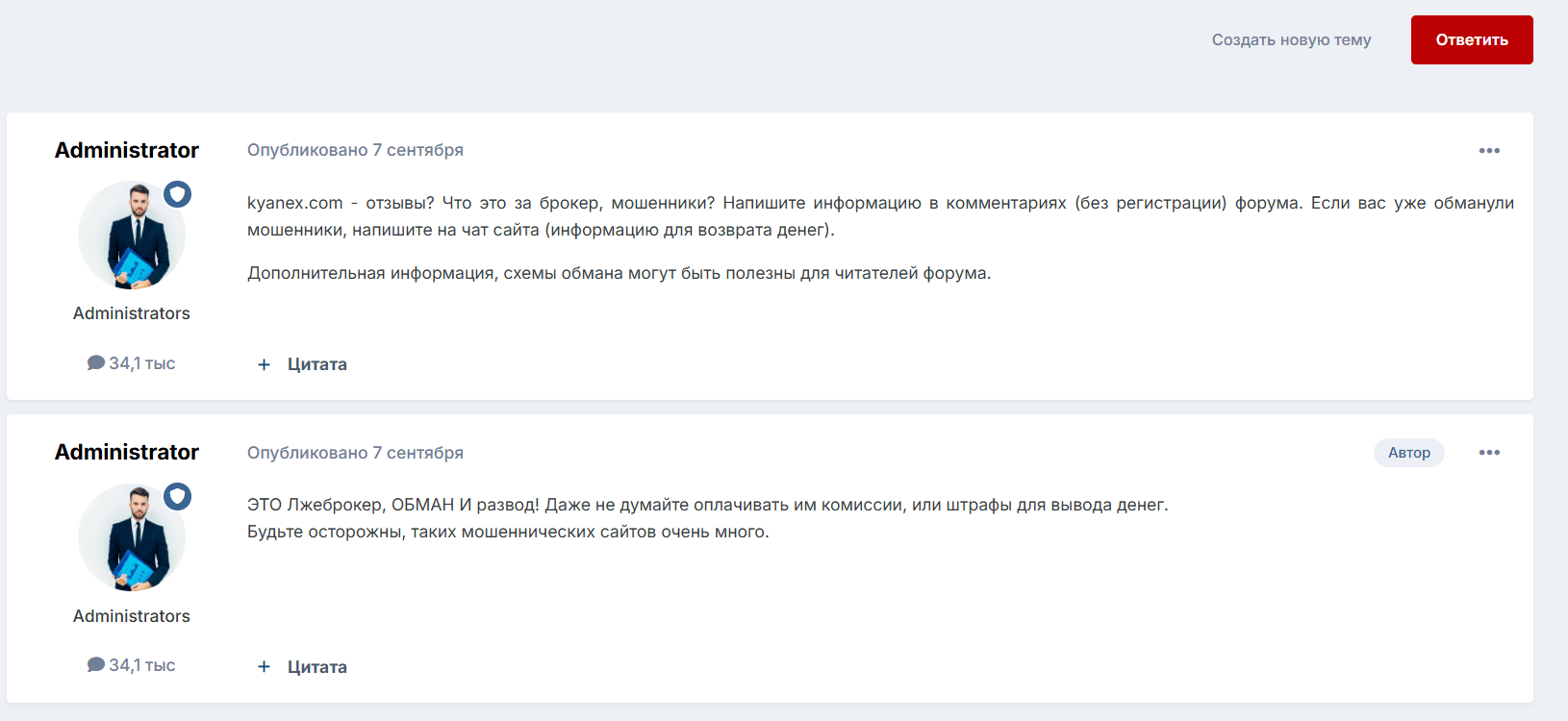Viewport: 1568px width, 721px height.
Task: Open the first post's Administrator username
Action: pyautogui.click(x=127, y=150)
